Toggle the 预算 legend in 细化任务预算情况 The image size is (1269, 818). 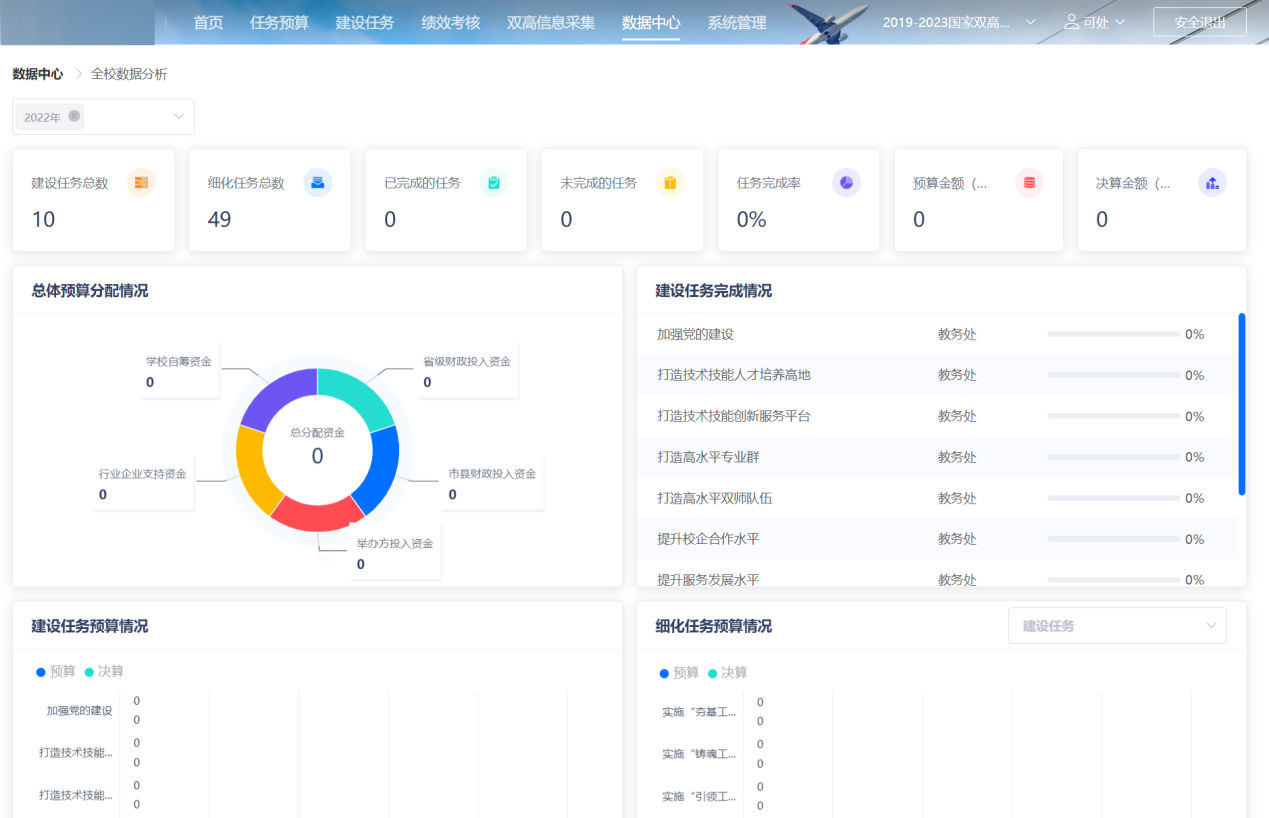click(679, 673)
